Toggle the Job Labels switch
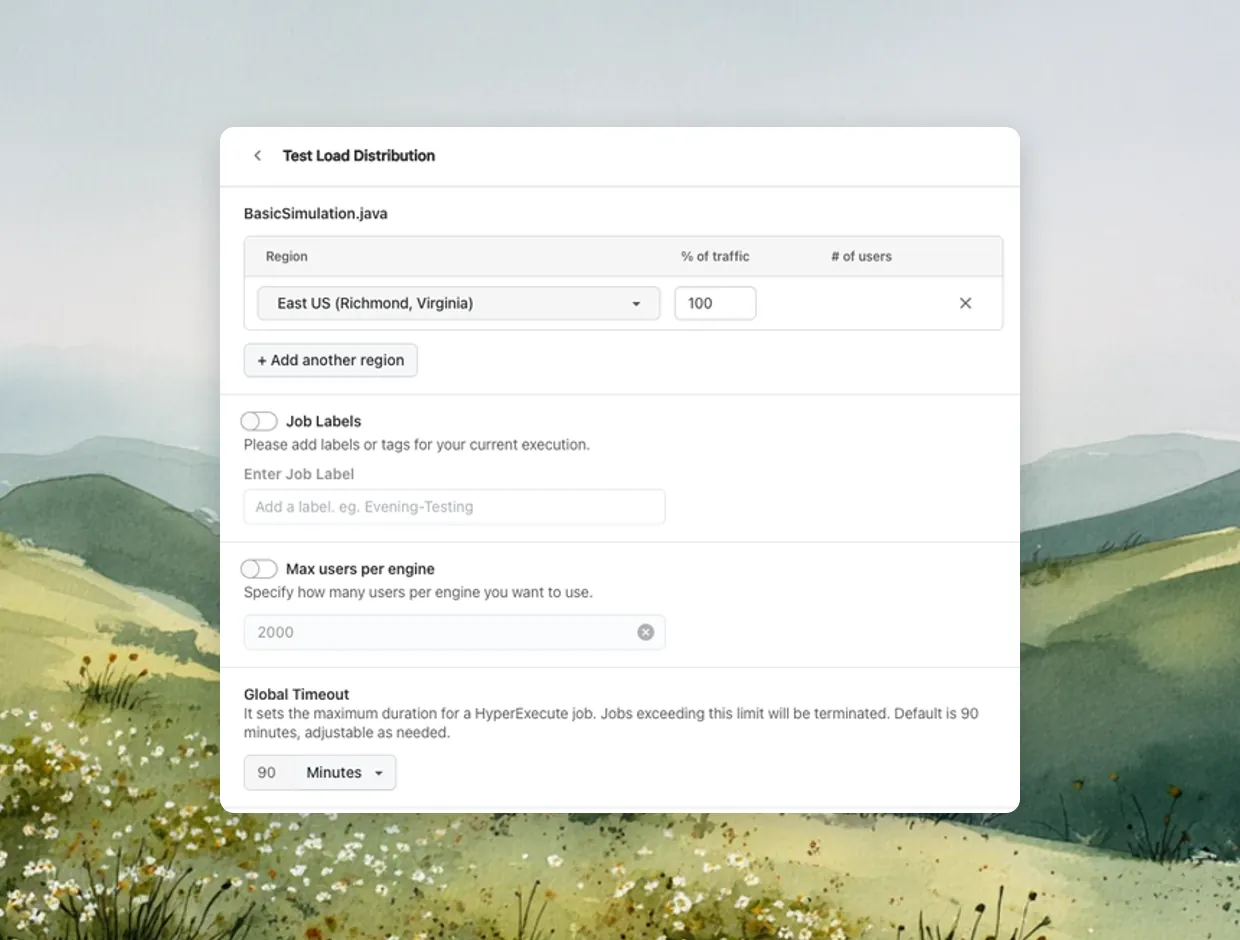The width and height of the screenshot is (1240, 940). point(259,421)
